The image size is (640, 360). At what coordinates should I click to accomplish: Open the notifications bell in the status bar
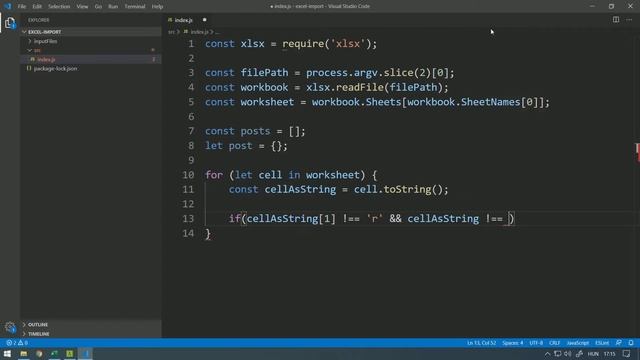click(631, 343)
